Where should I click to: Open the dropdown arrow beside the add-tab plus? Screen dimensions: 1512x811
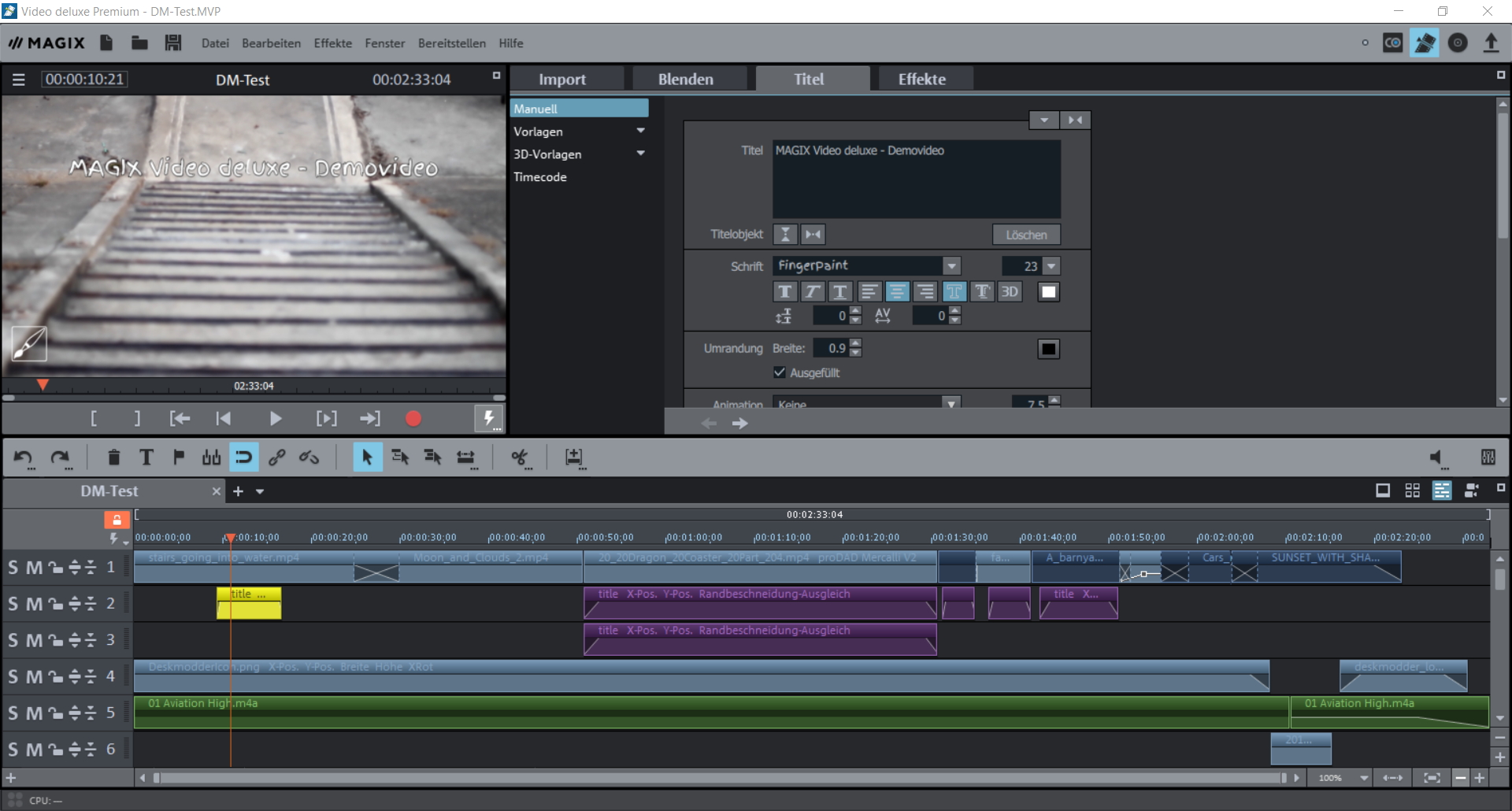(x=260, y=491)
